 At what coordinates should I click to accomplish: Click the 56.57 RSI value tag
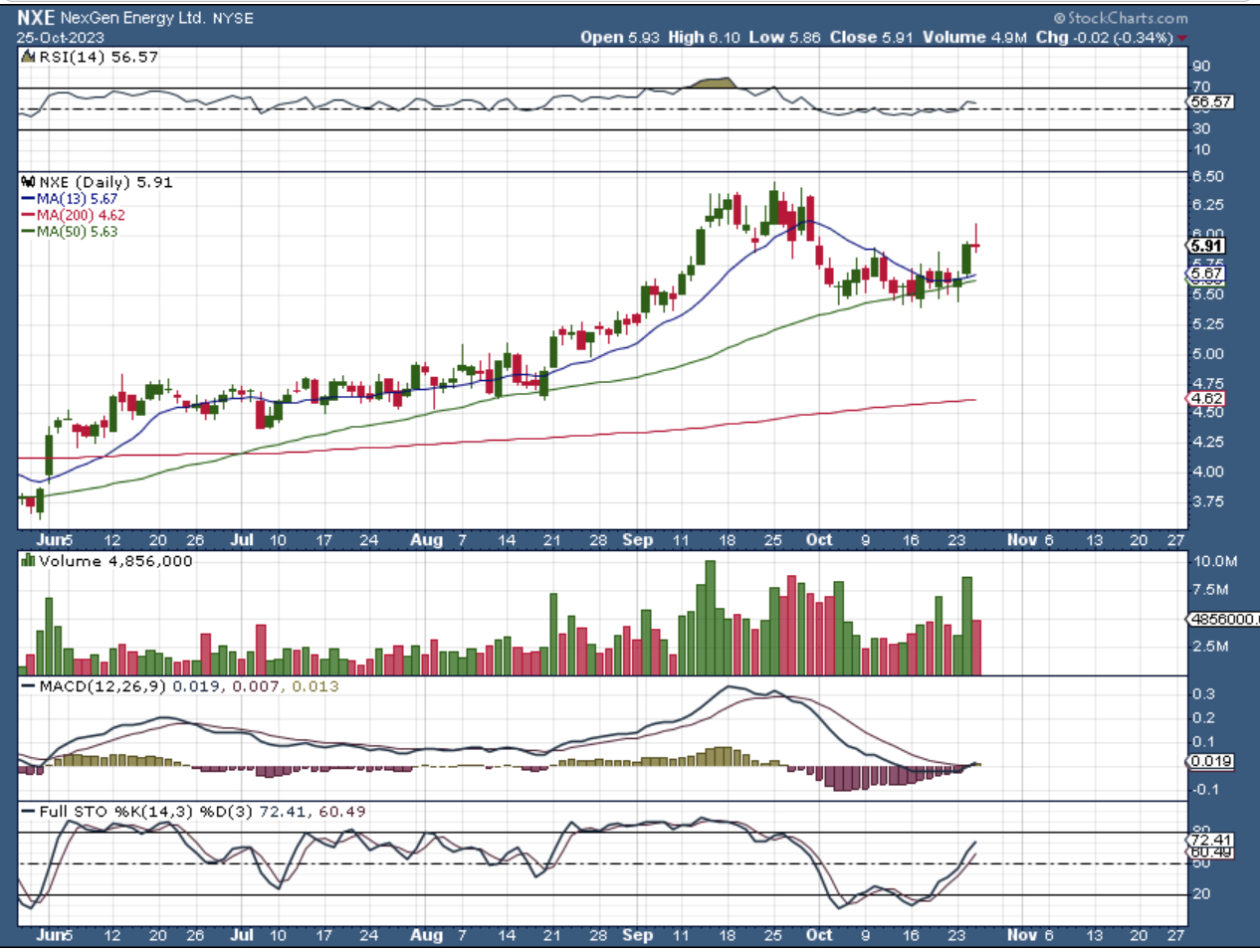[1210, 101]
